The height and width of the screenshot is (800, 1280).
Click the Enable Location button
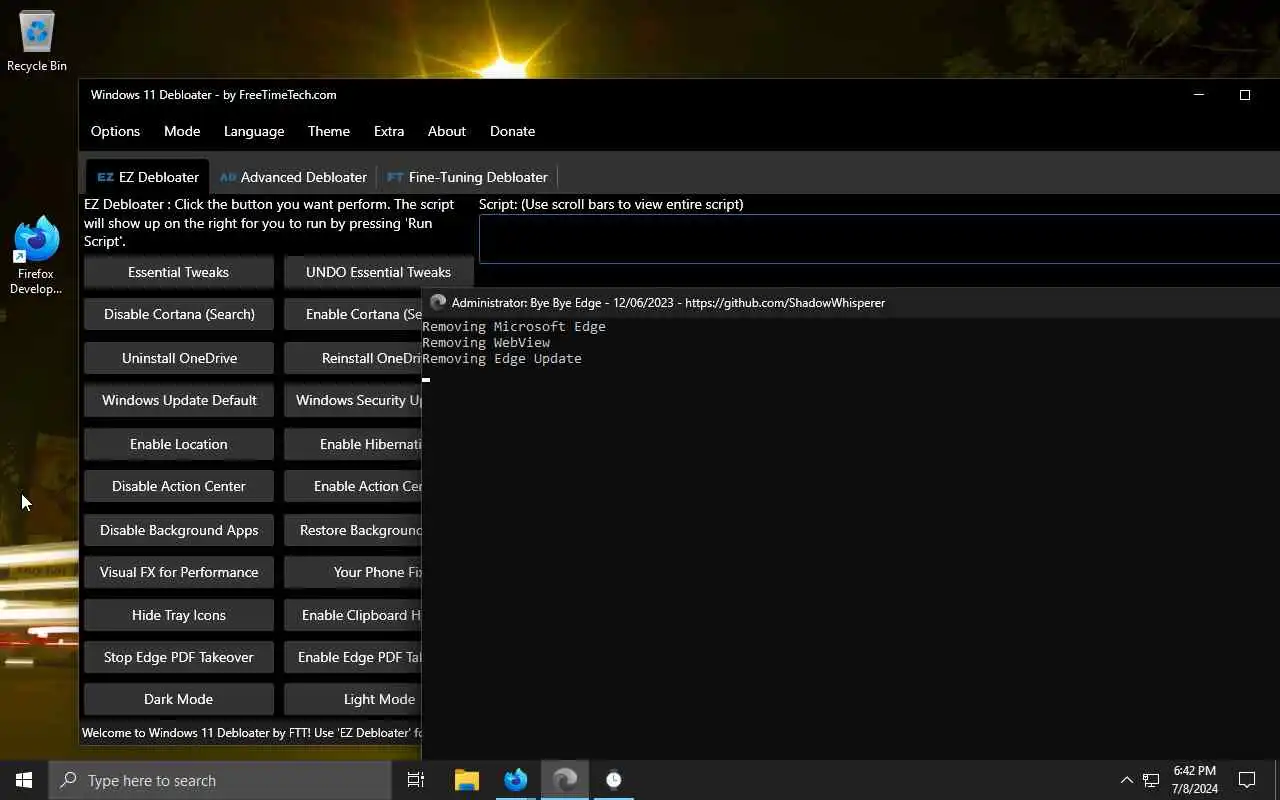point(179,444)
